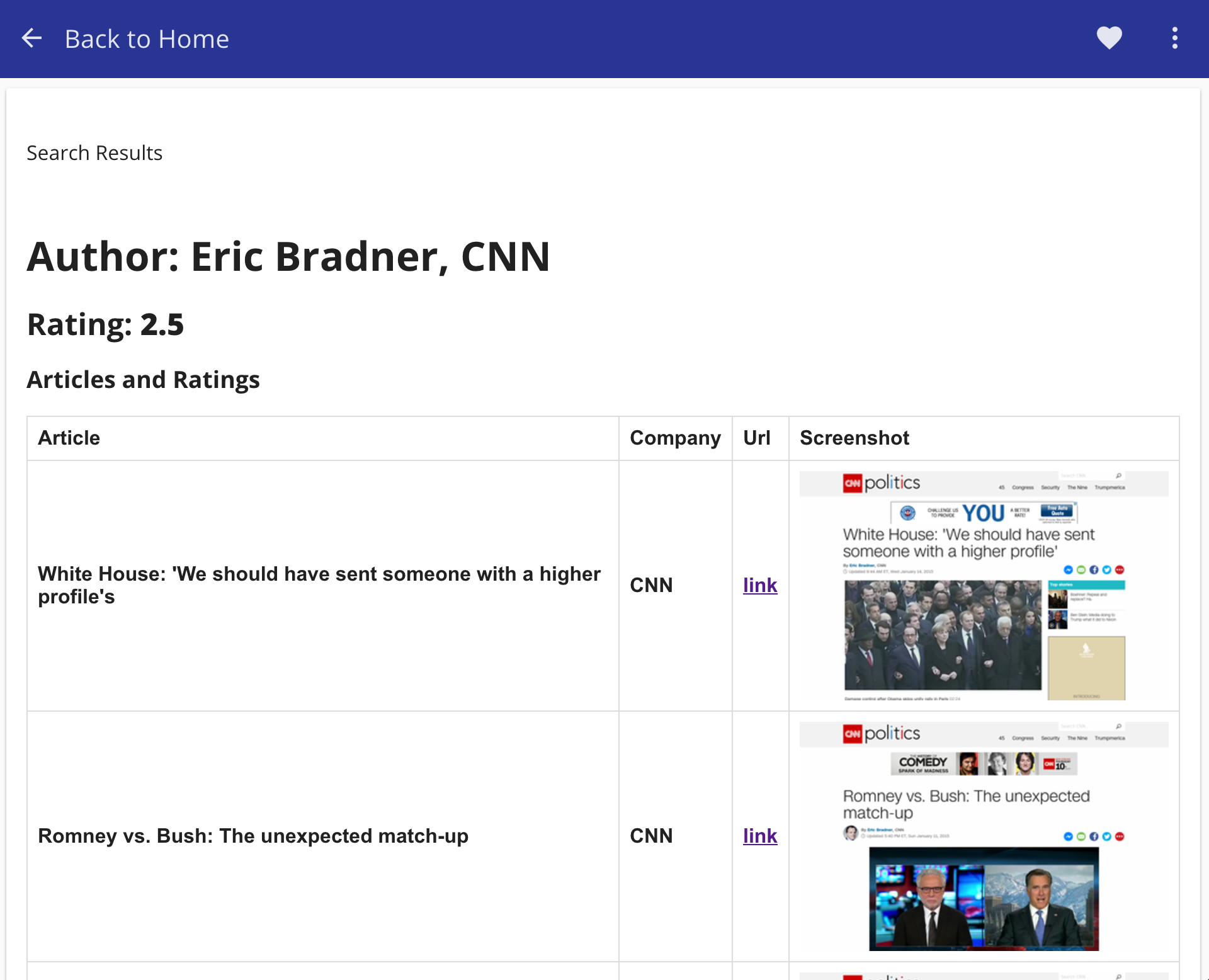Click the 'Article' column header

69,438
